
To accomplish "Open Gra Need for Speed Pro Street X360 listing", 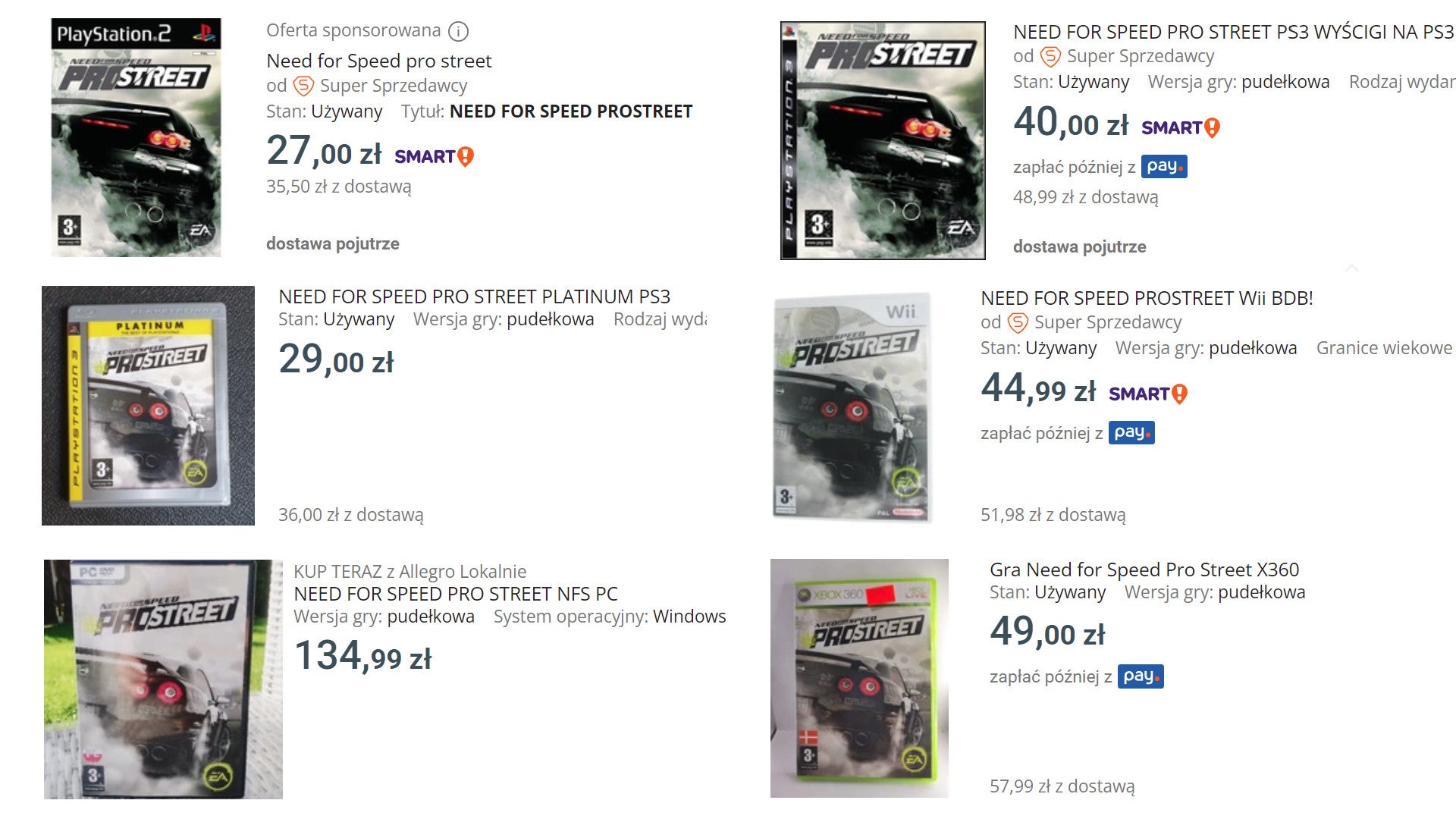I will 1144,570.
